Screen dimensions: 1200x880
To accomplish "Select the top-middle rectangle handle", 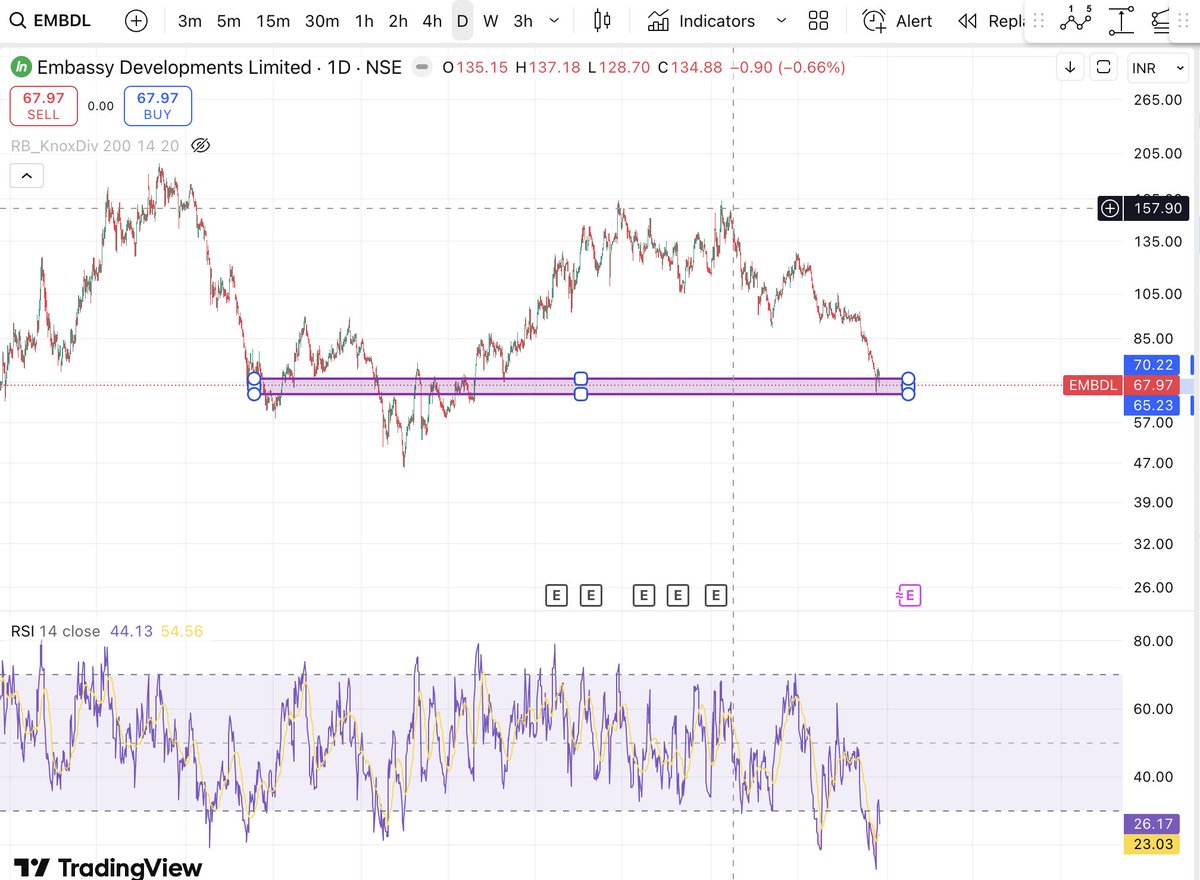I will tap(581, 379).
